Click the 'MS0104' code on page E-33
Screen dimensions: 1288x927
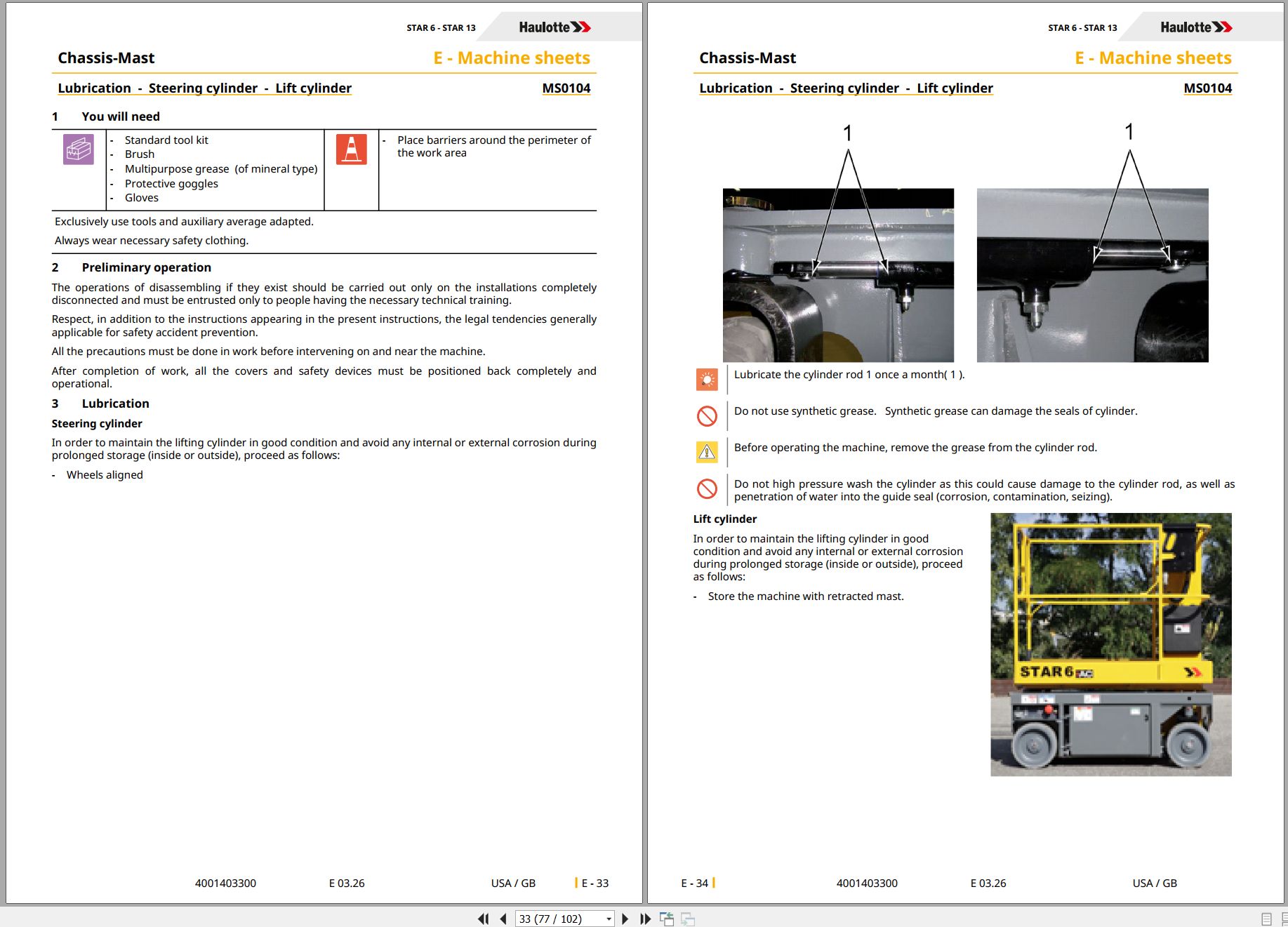pyautogui.click(x=566, y=88)
